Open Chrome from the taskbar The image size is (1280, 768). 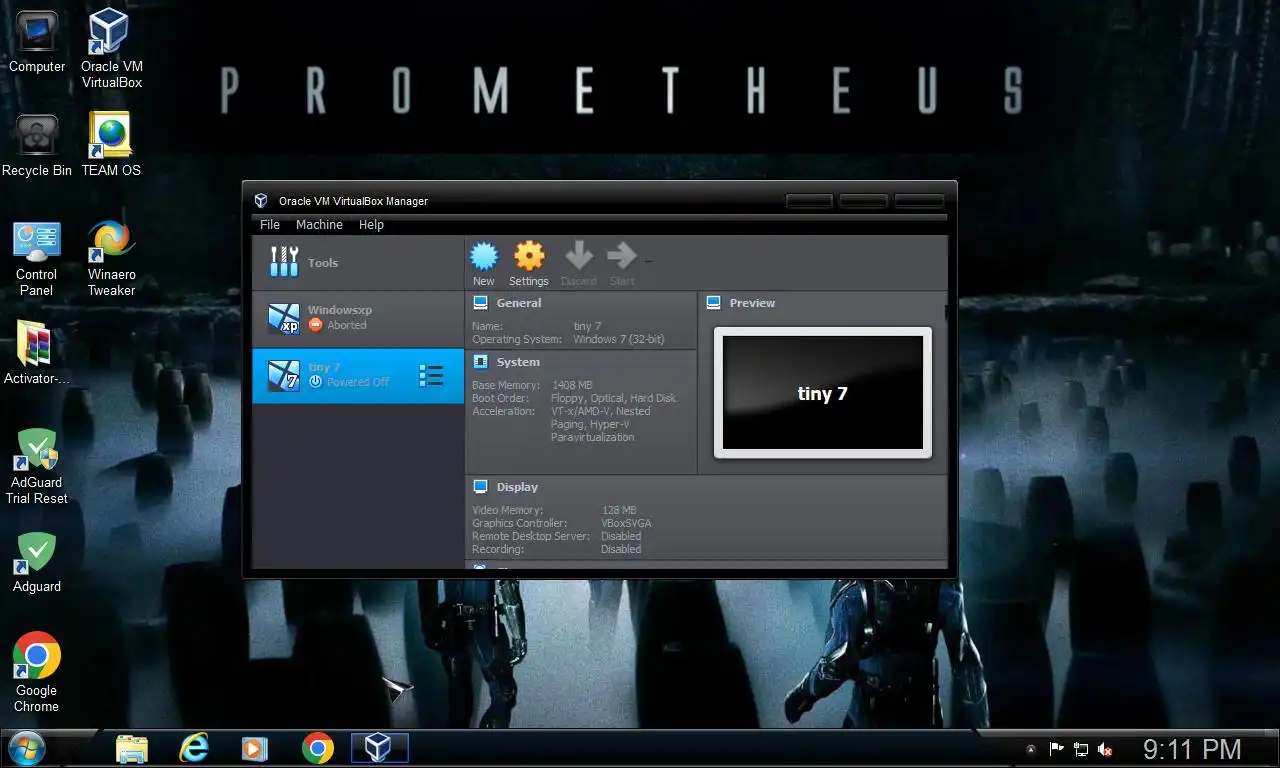pos(318,748)
